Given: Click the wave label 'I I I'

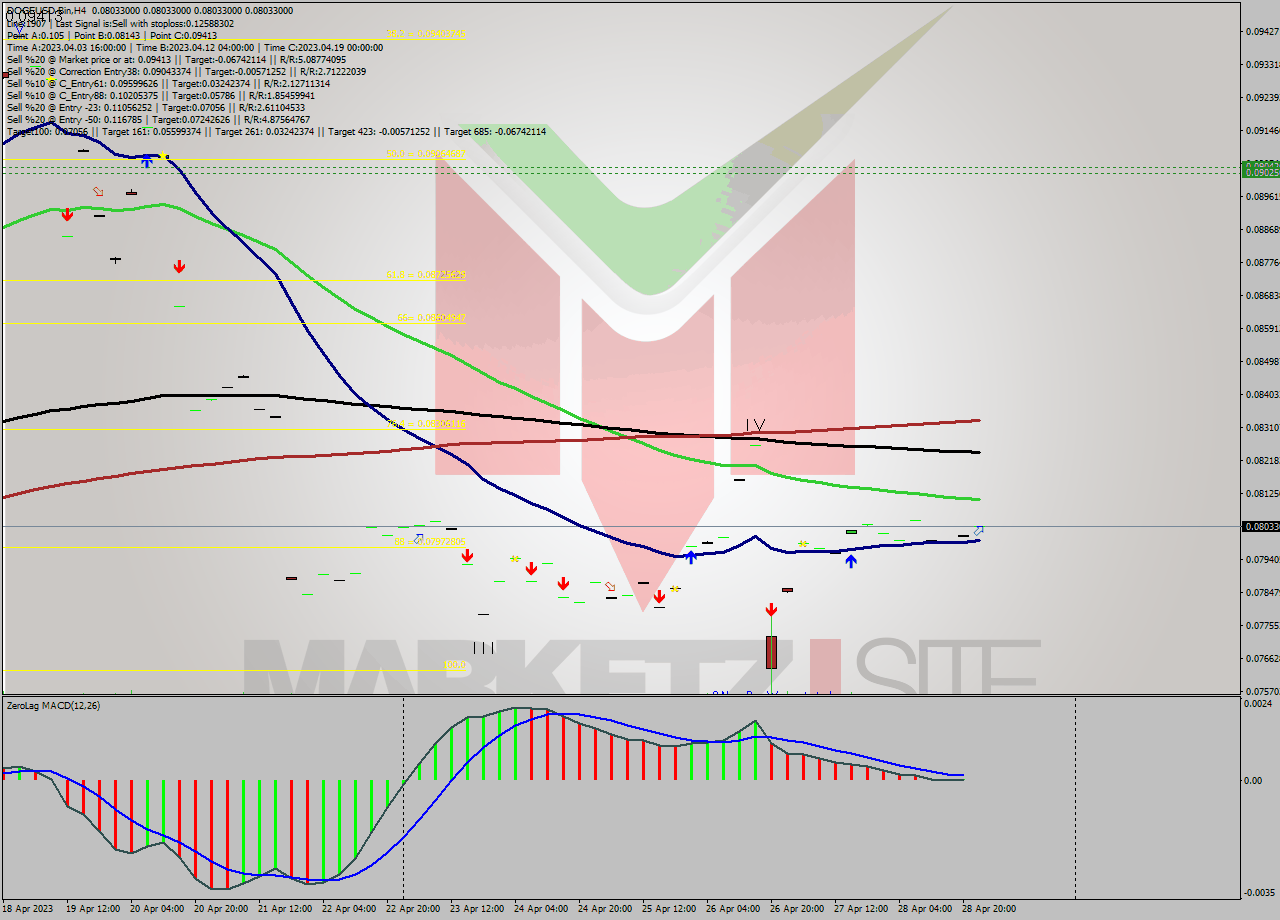Looking at the screenshot, I should tap(483, 648).
